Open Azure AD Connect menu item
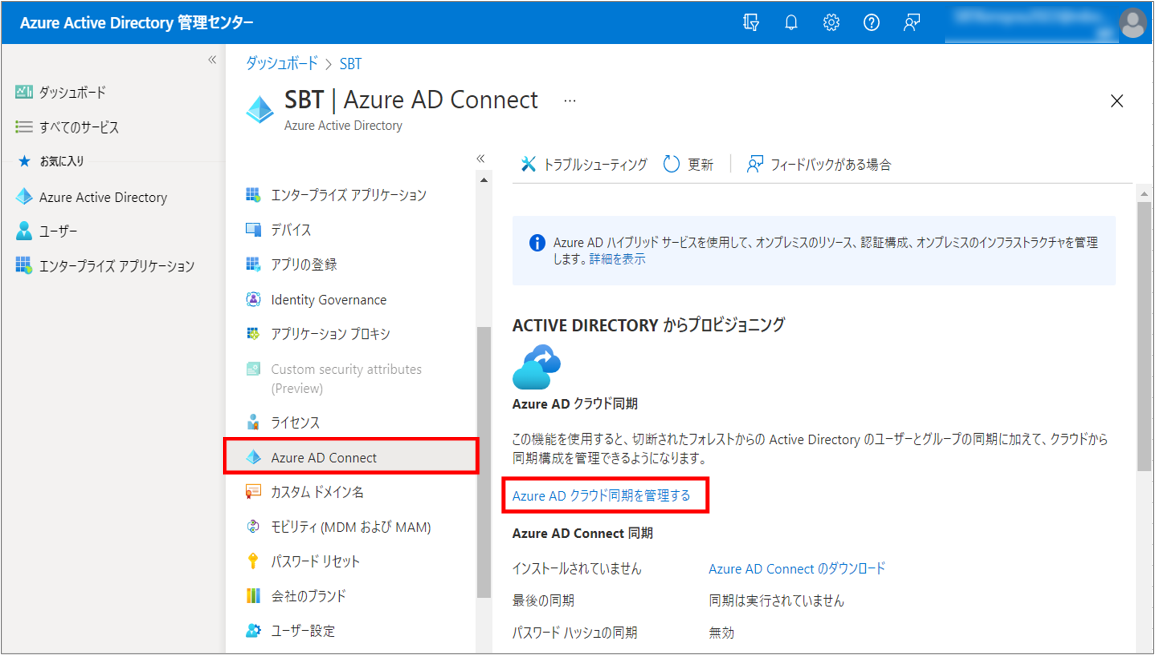 click(324, 458)
